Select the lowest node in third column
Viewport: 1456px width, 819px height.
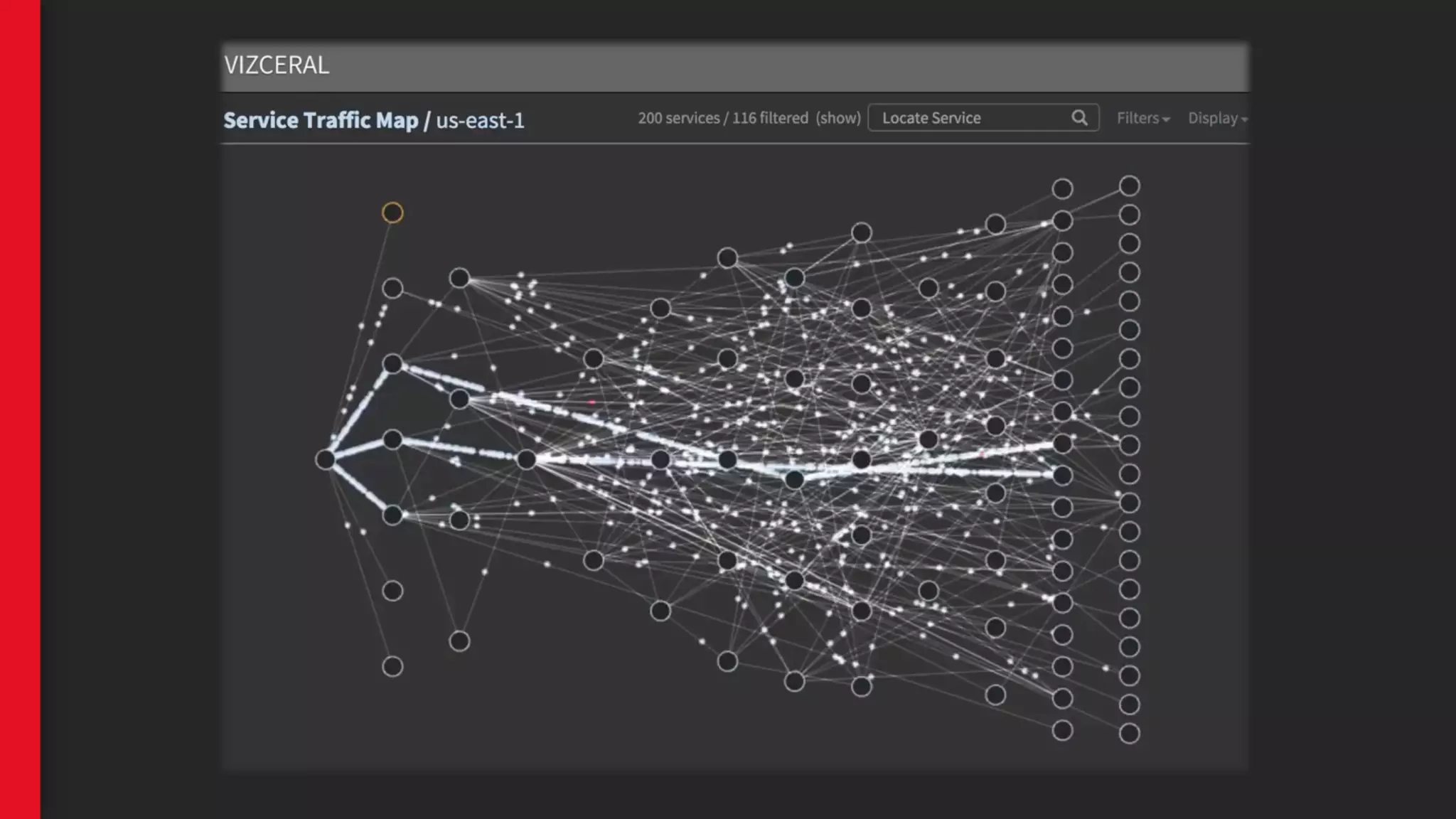459,641
